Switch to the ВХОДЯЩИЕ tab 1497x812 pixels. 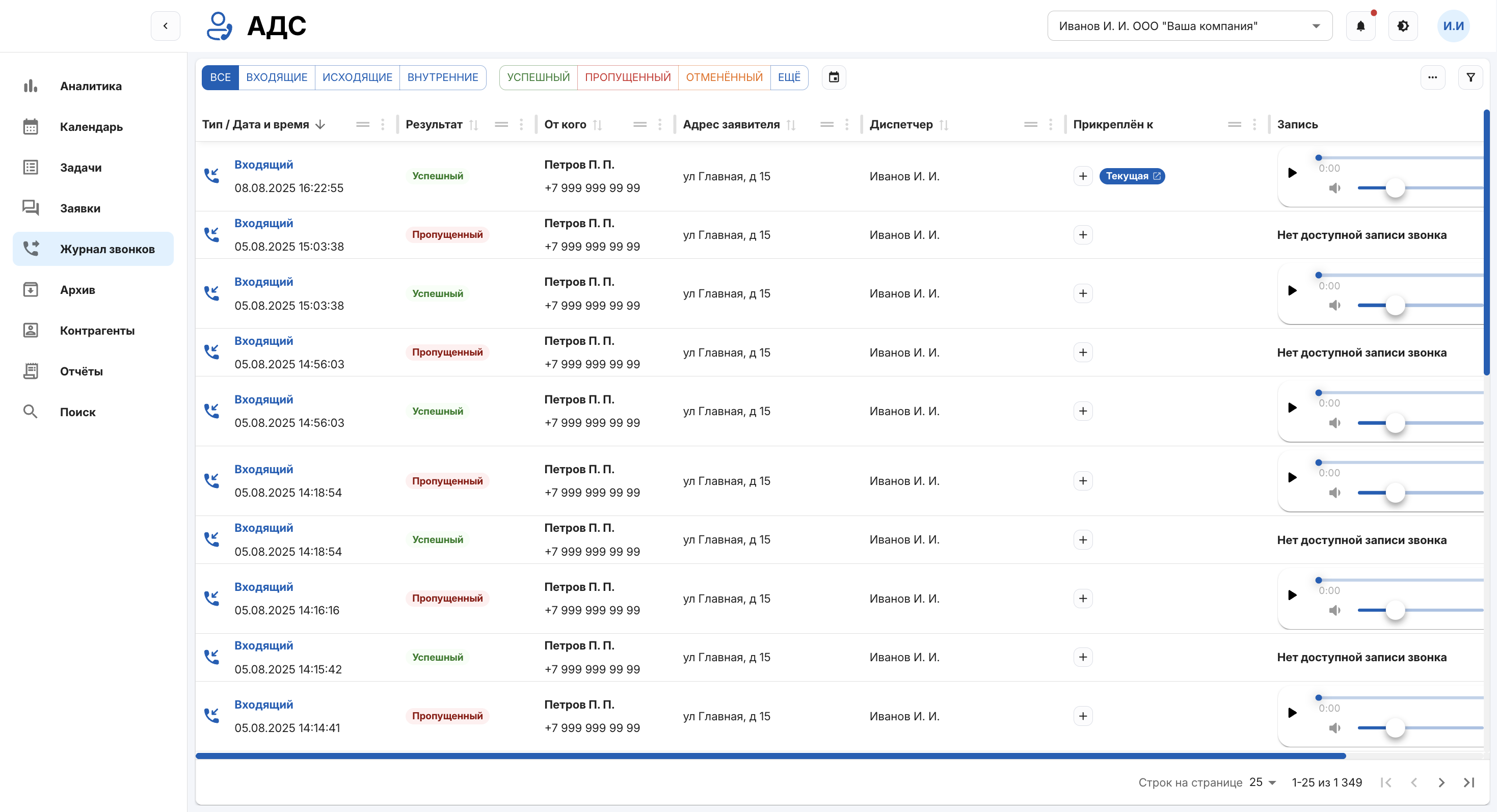(x=277, y=77)
